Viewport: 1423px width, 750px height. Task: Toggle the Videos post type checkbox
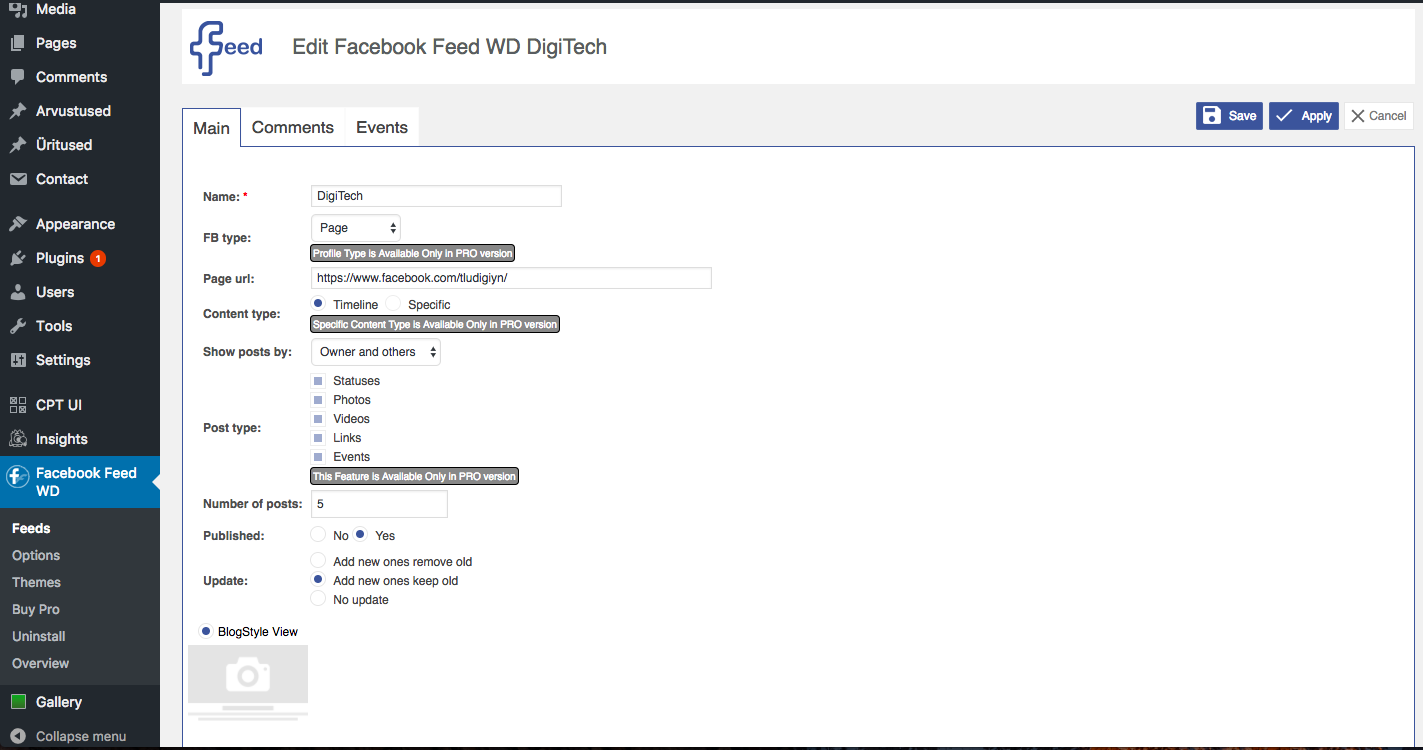click(318, 419)
